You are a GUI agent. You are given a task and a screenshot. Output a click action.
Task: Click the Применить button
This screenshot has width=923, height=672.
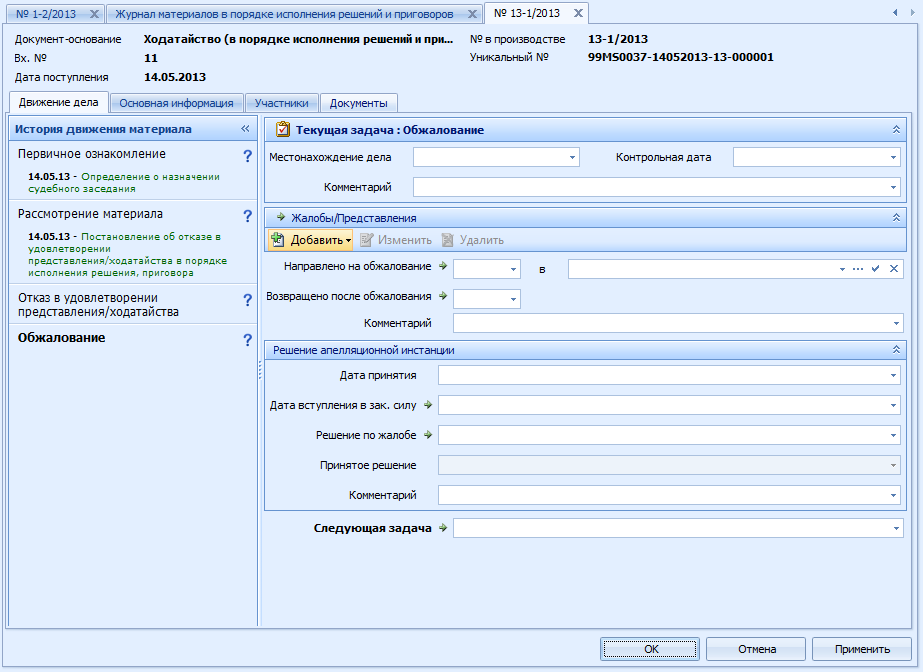pos(862,649)
